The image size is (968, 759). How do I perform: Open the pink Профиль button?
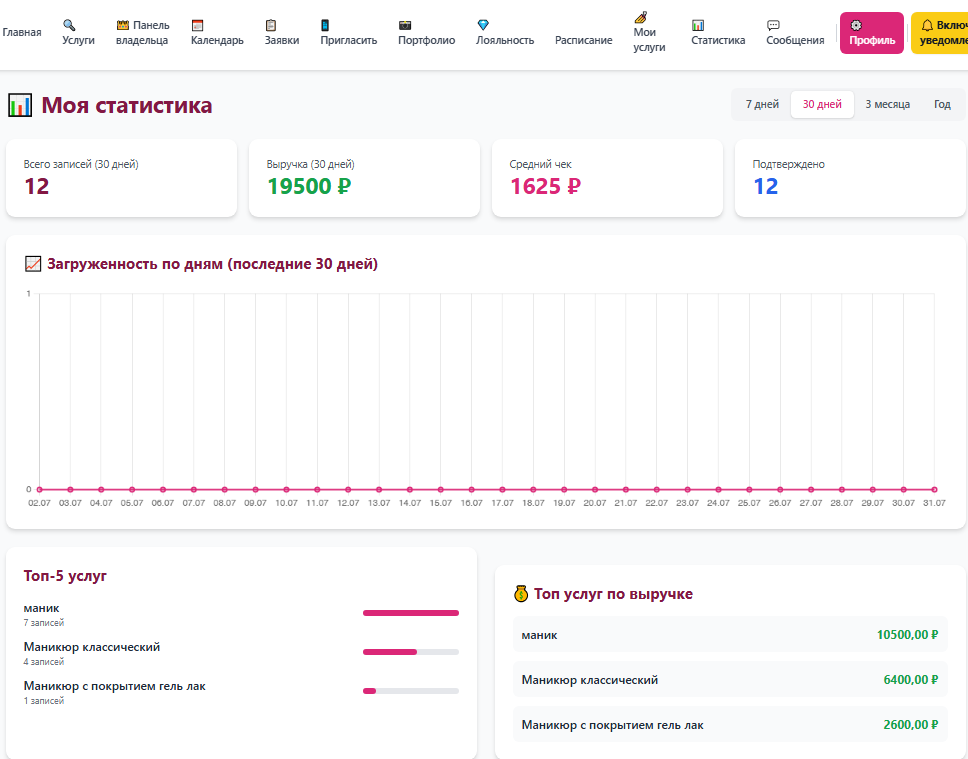(x=872, y=33)
